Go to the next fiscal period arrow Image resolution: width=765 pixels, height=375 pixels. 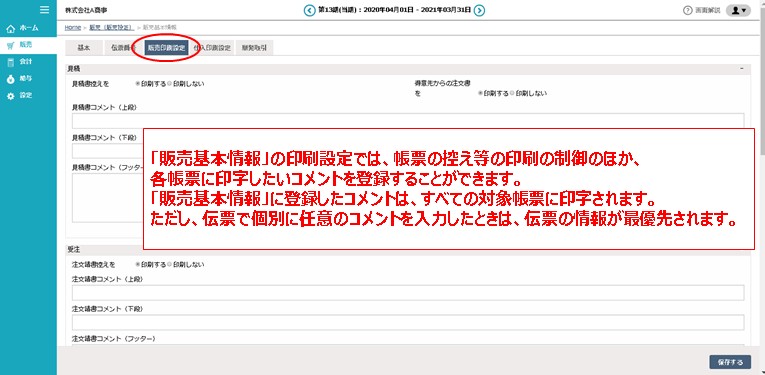click(480, 10)
